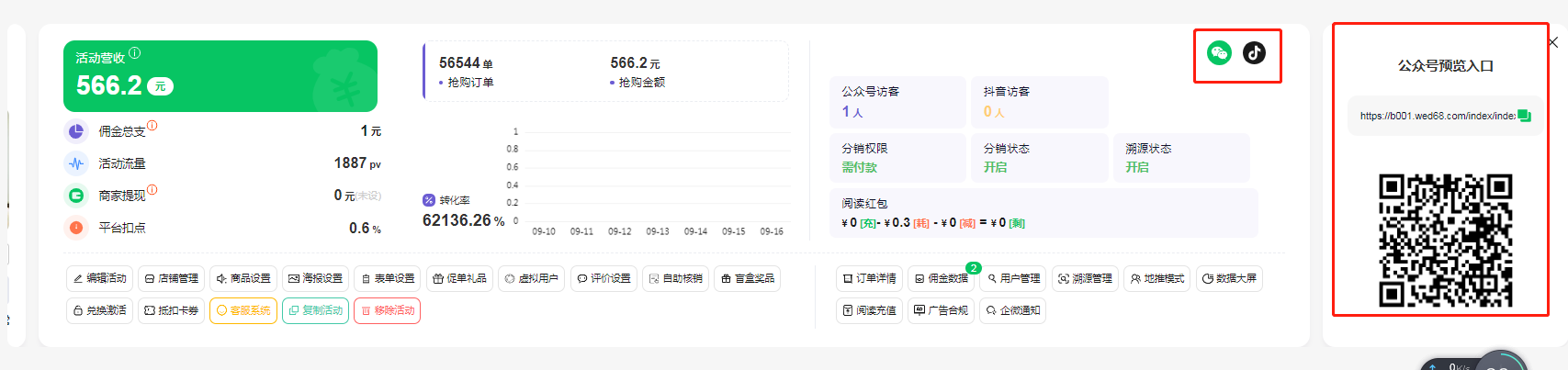
Task: Open 抵扣卡券 button
Action: click(171, 310)
